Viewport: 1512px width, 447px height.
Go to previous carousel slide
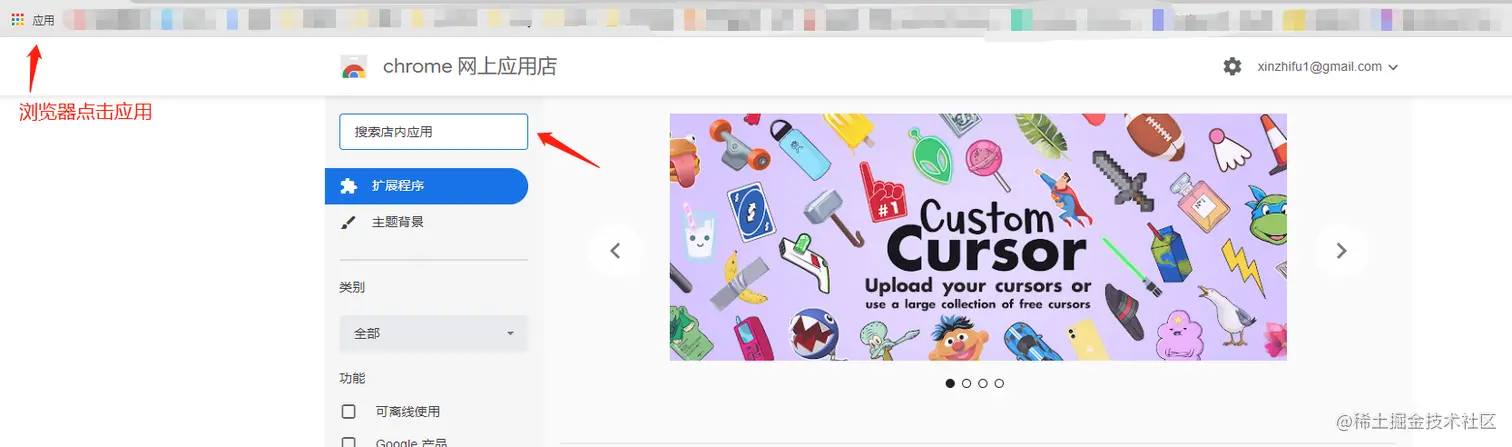coord(615,250)
